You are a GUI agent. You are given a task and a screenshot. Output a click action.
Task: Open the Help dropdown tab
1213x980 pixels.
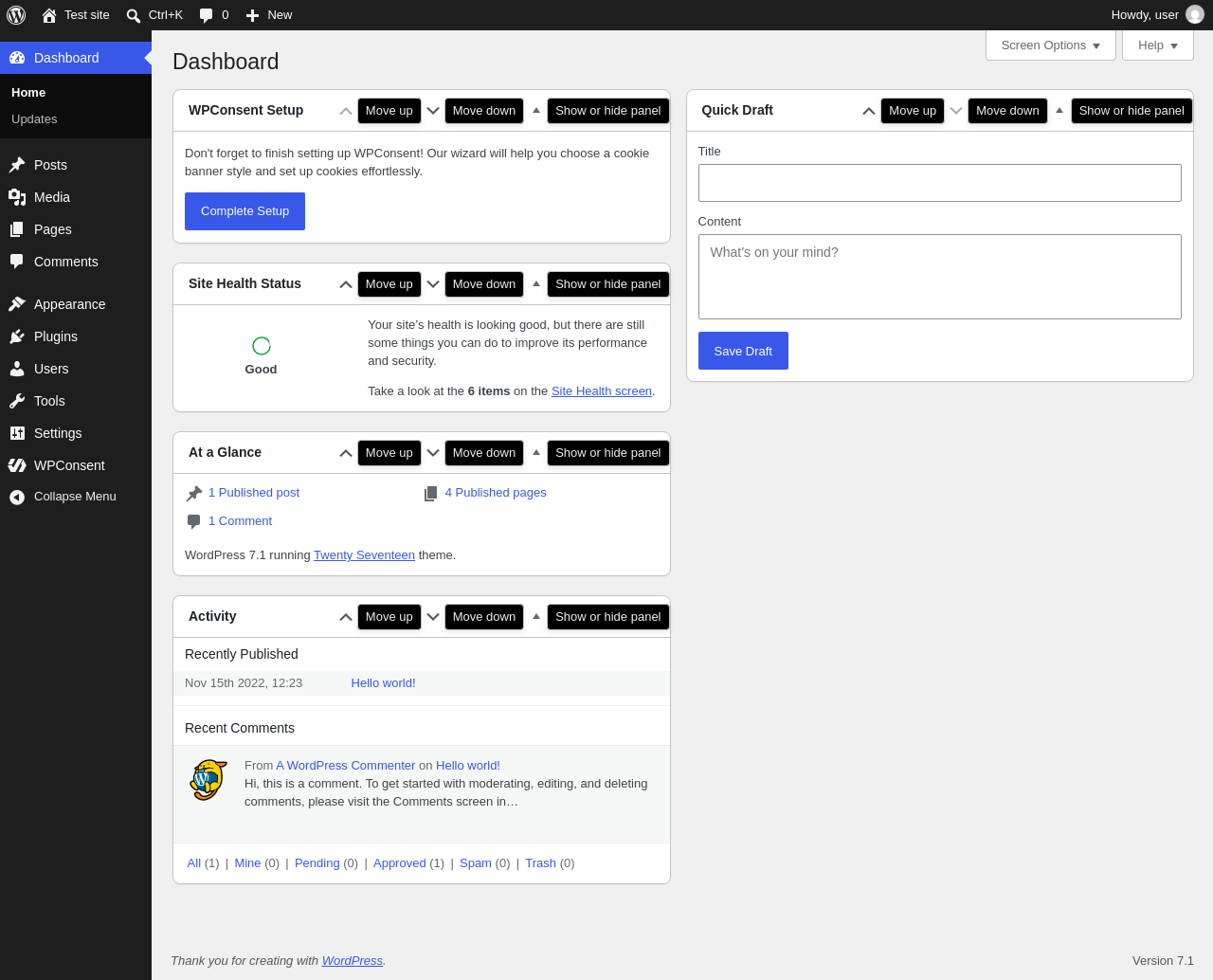[x=1158, y=45]
